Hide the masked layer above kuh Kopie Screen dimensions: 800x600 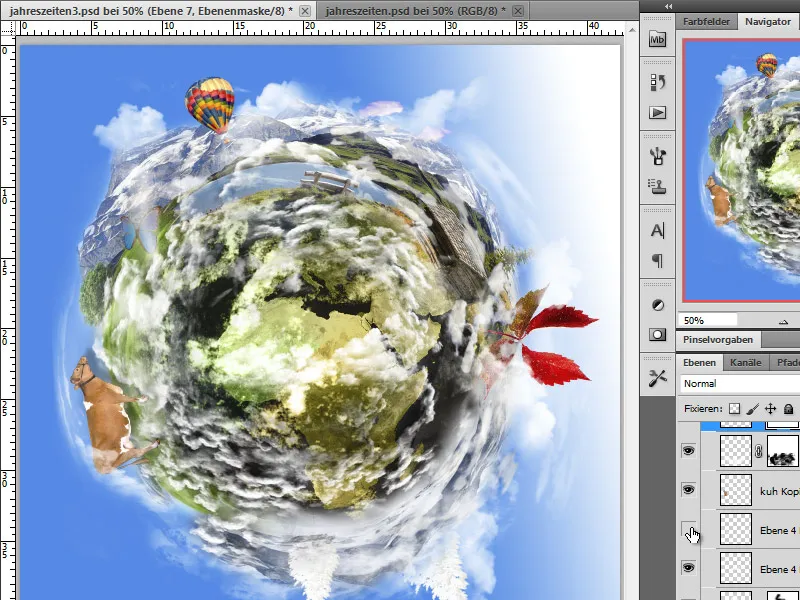coord(688,451)
